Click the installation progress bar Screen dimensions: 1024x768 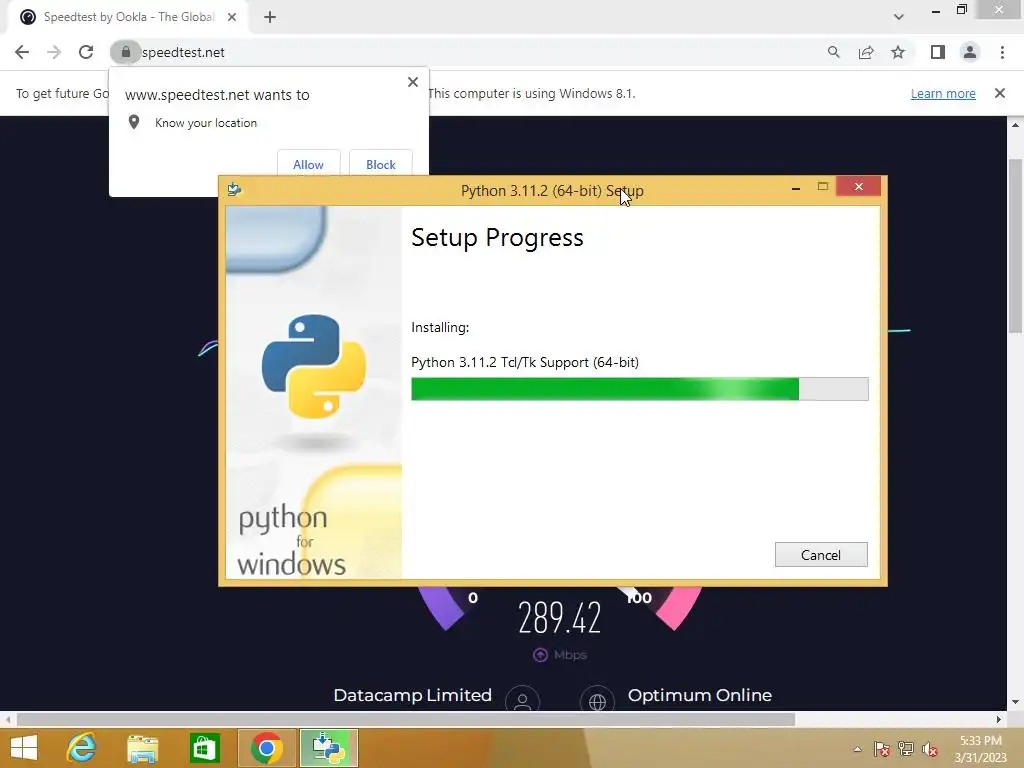(639, 389)
